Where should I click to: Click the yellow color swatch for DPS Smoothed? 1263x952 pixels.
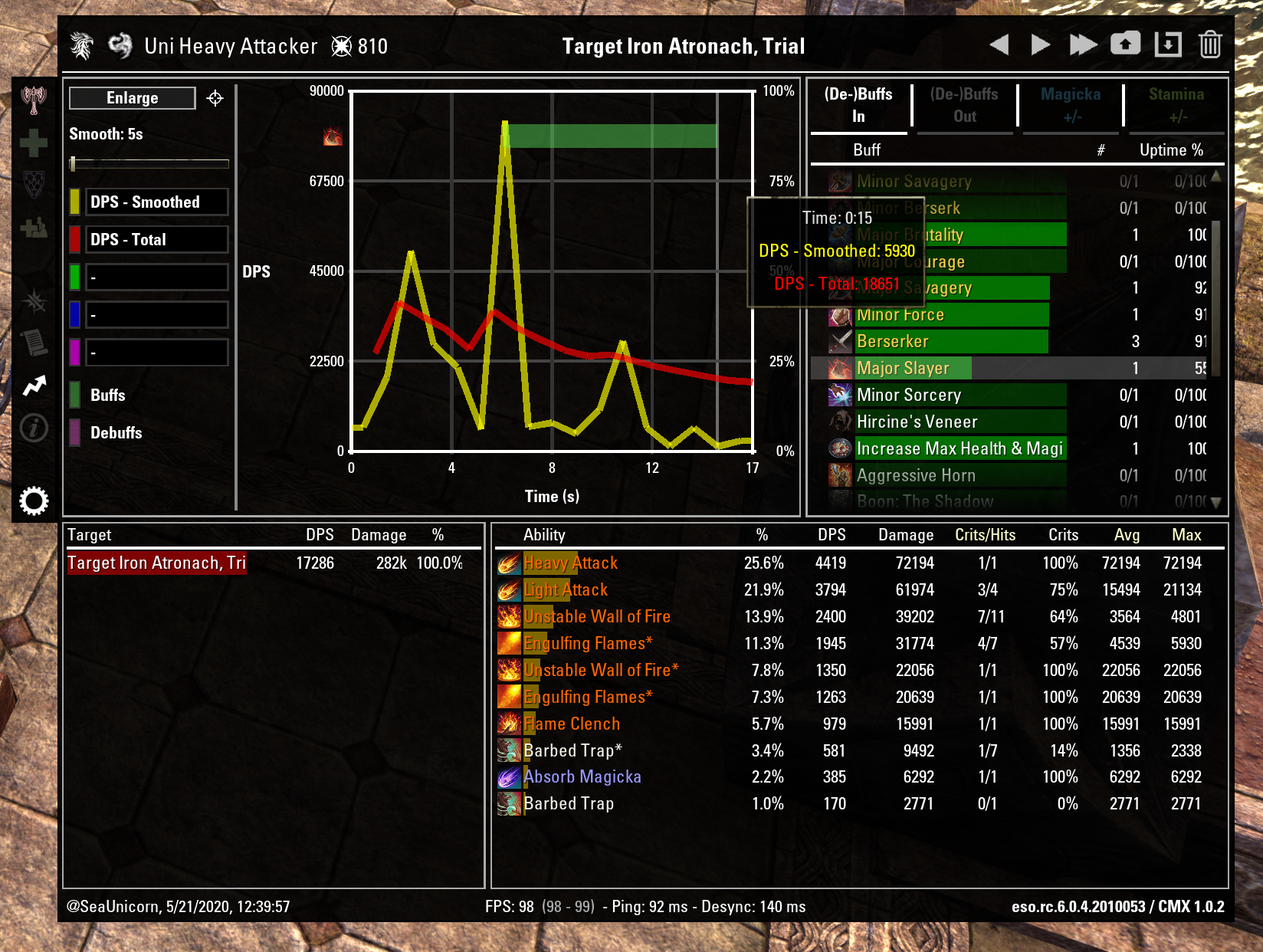pyautogui.click(x=75, y=202)
